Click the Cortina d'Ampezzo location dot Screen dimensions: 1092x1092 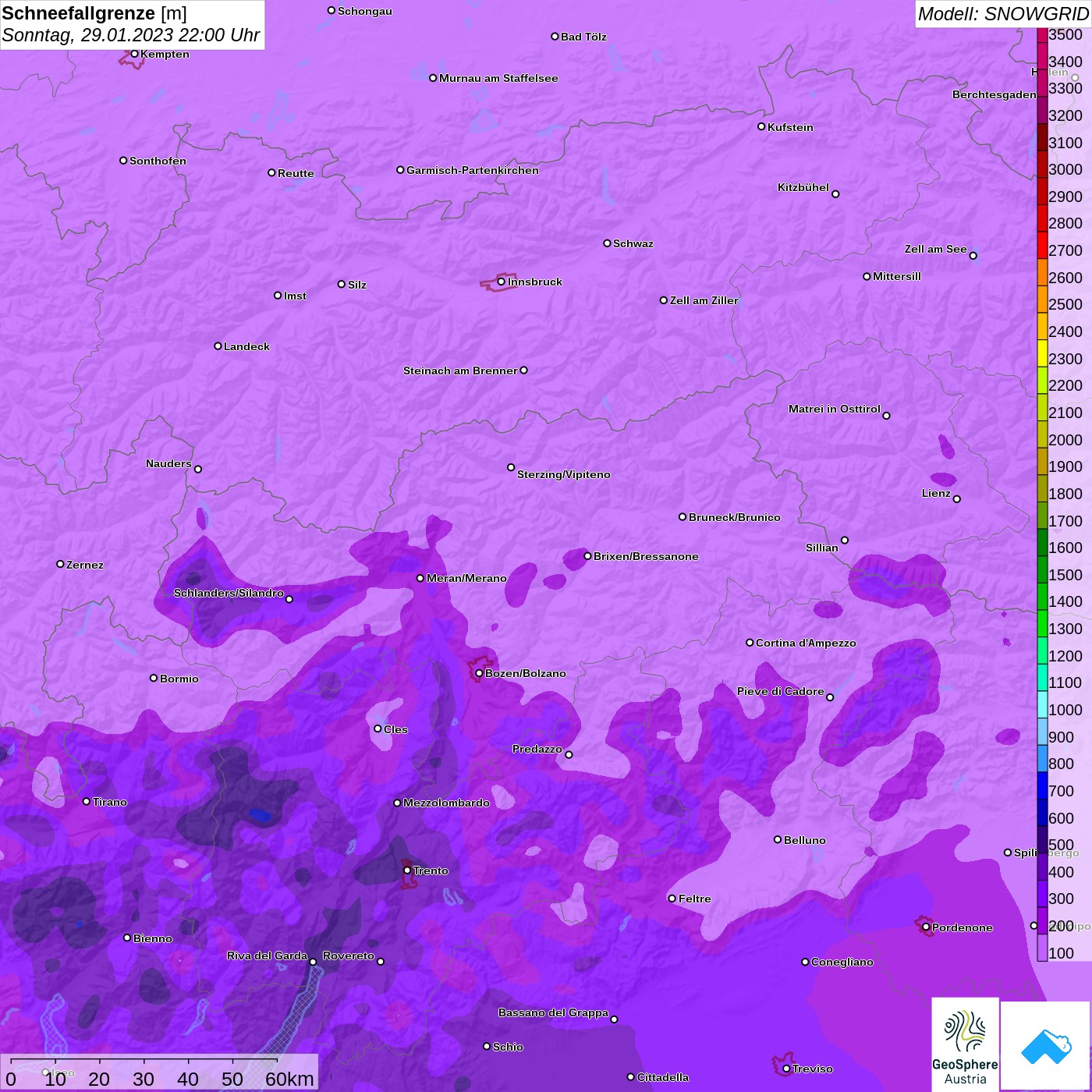(x=750, y=643)
